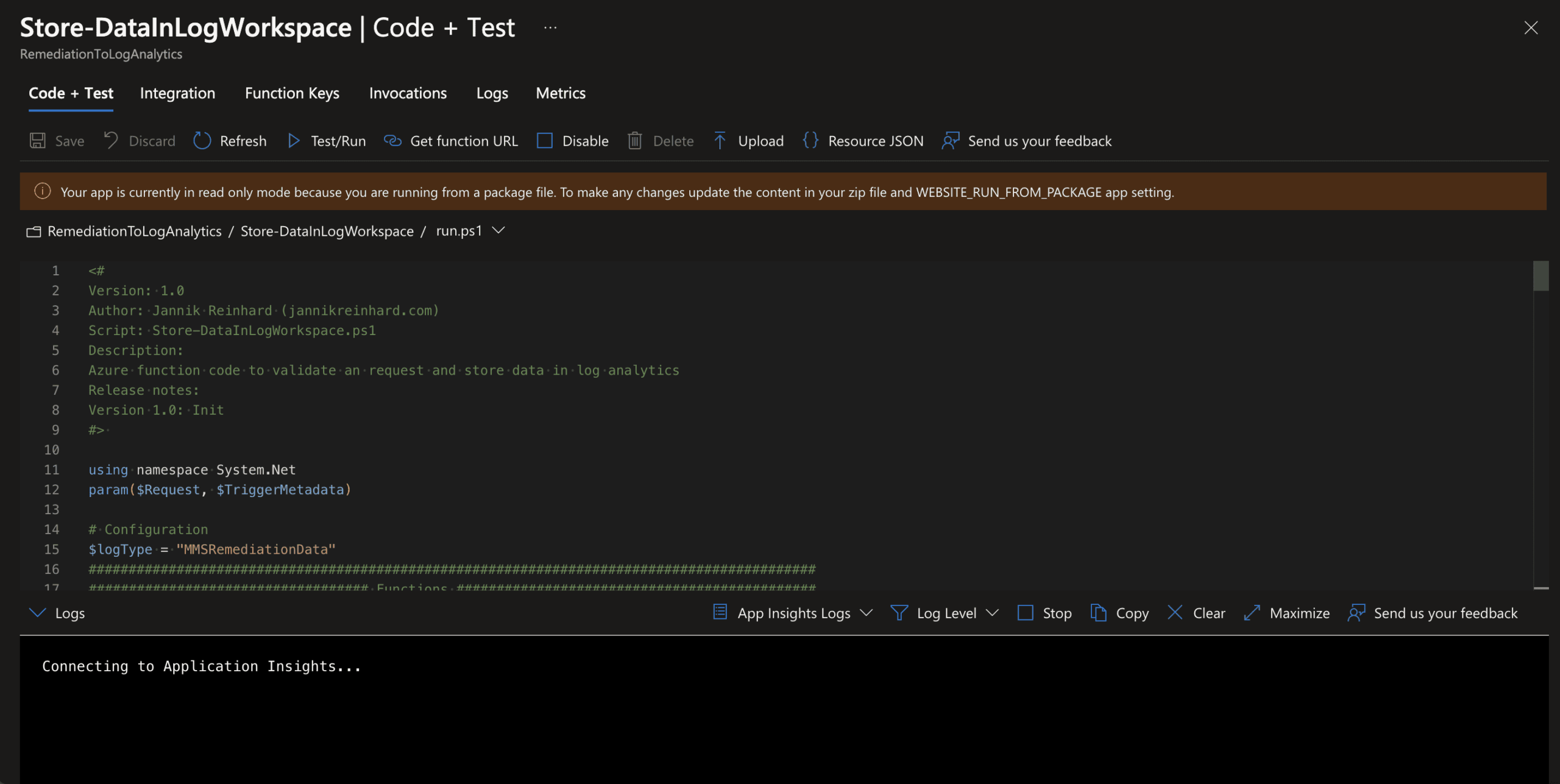The height and width of the screenshot is (784, 1560).
Task: Open the Invocations tab
Action: point(408,93)
